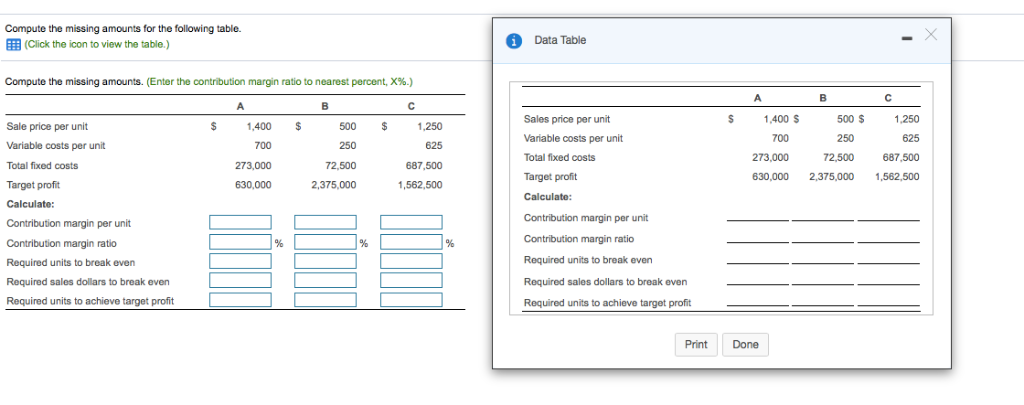The height and width of the screenshot is (405, 1024).
Task: Click Required units to break even field for A
Action: click(240, 261)
